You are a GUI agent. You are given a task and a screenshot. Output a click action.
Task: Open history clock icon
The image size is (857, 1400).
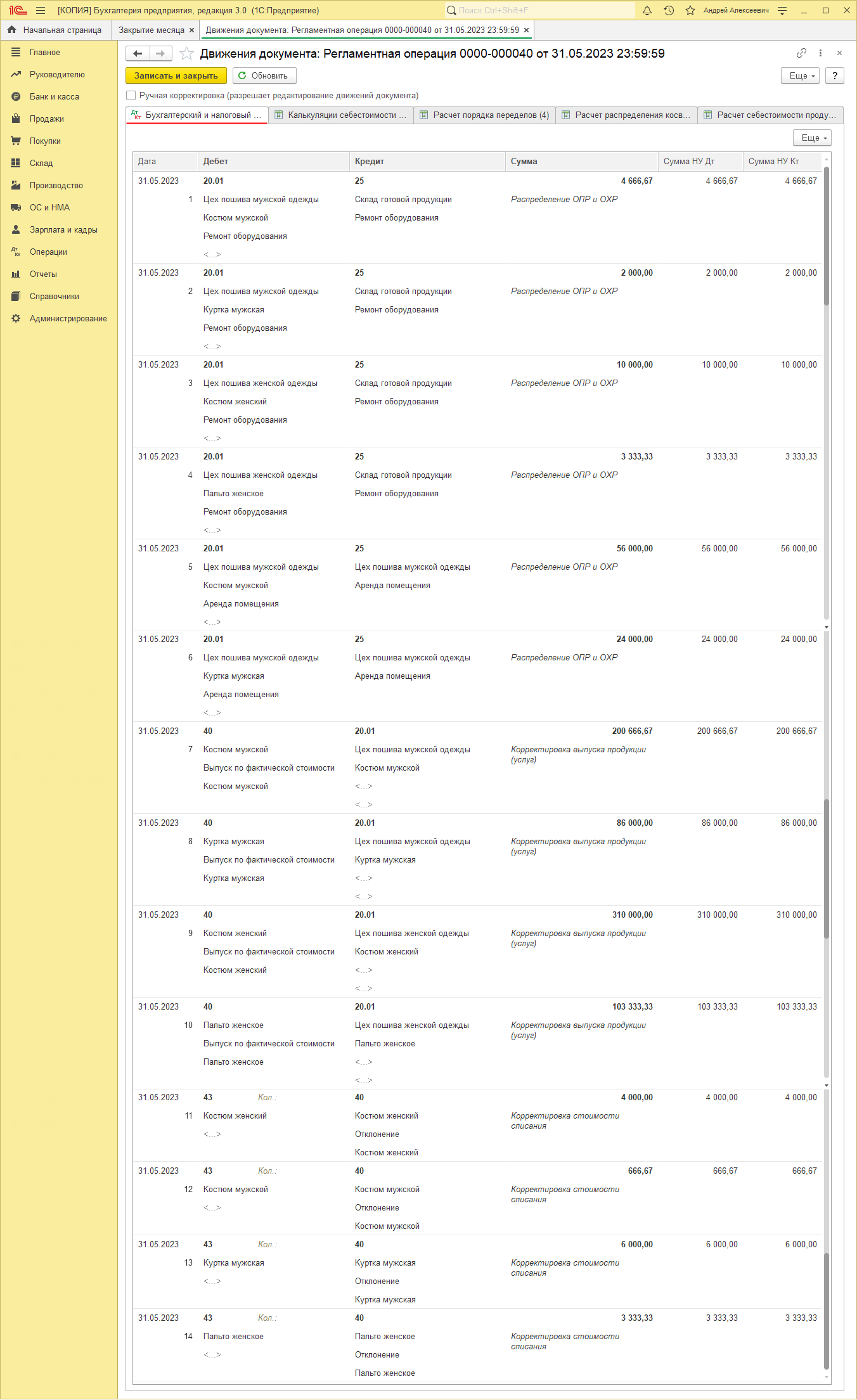669,10
